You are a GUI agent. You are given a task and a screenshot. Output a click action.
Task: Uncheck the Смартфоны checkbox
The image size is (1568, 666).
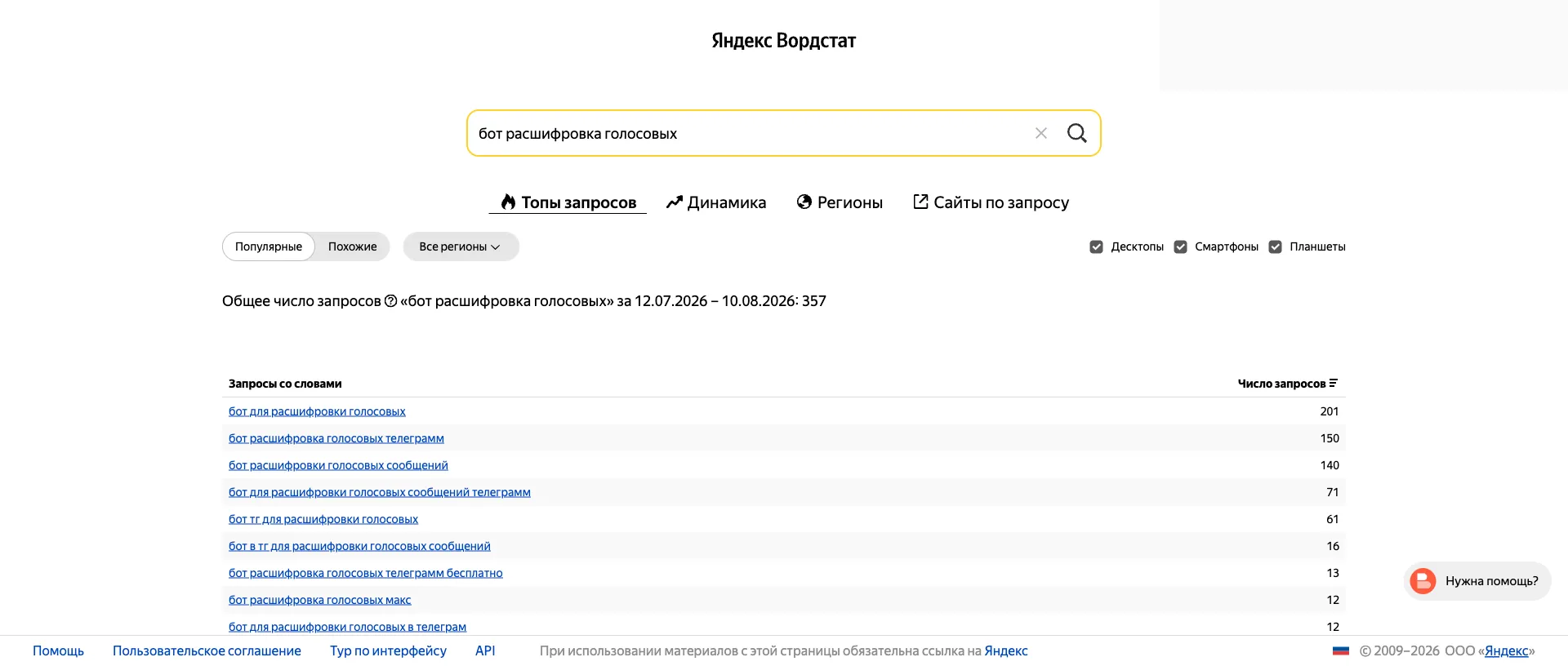click(x=1180, y=246)
